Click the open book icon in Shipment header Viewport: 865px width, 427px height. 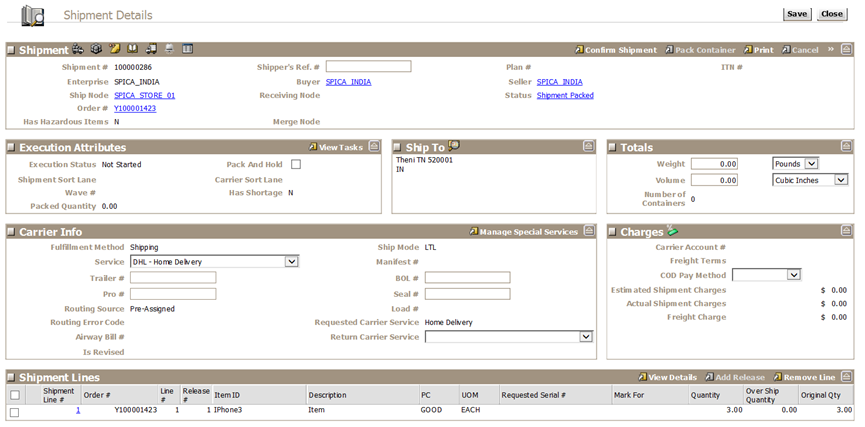coord(132,49)
